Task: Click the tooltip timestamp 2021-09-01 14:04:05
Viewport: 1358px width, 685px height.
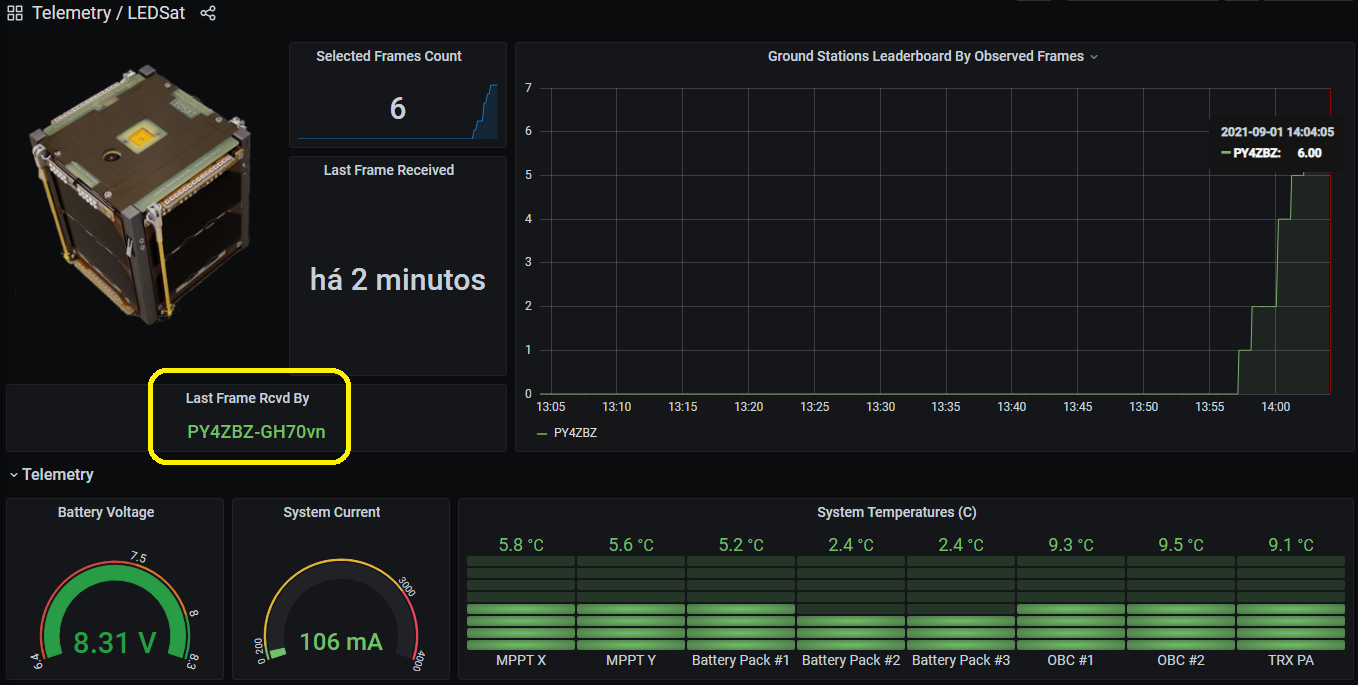Action: (1277, 132)
